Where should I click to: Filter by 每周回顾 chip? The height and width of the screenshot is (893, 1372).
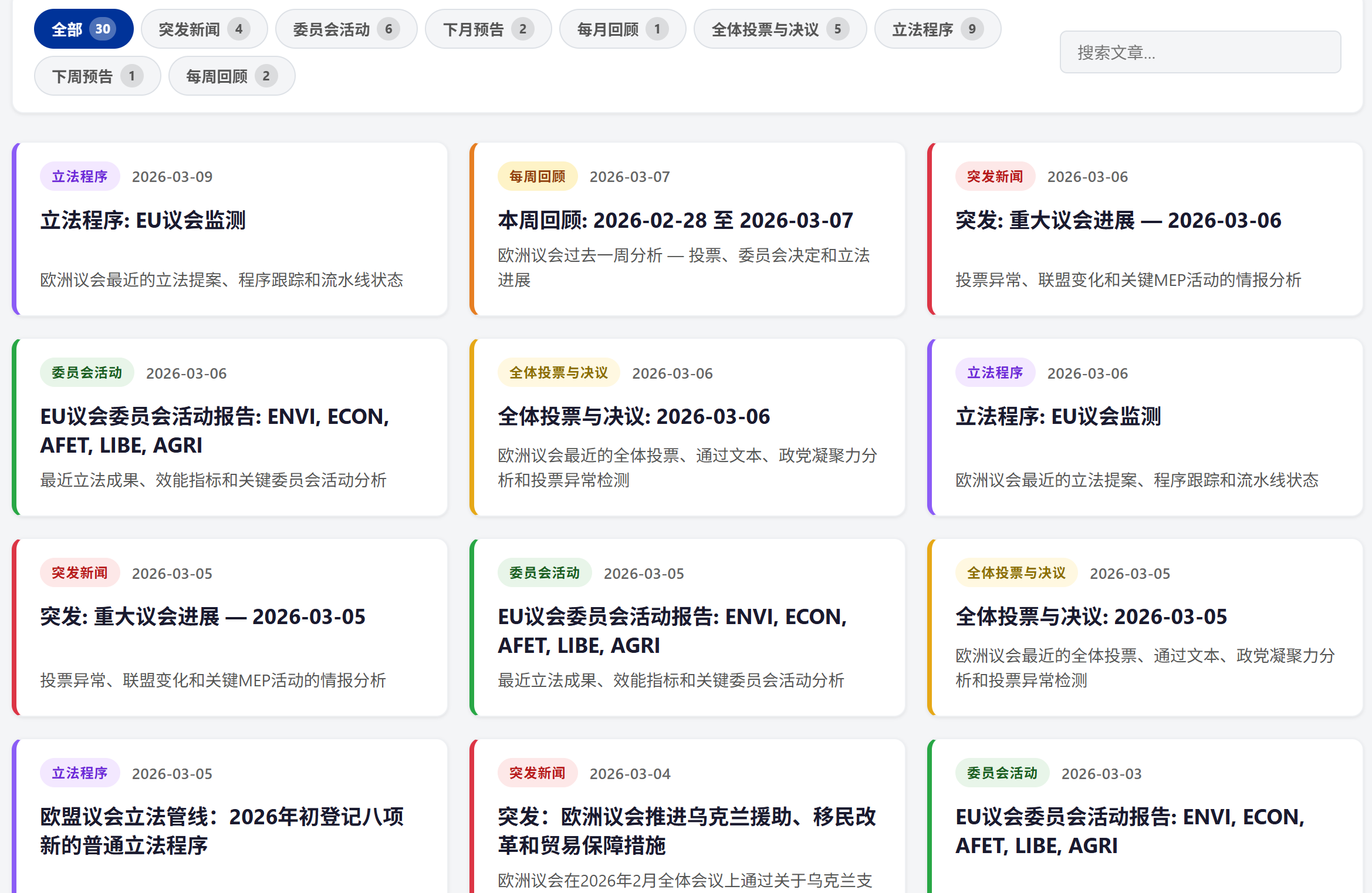[x=231, y=76]
